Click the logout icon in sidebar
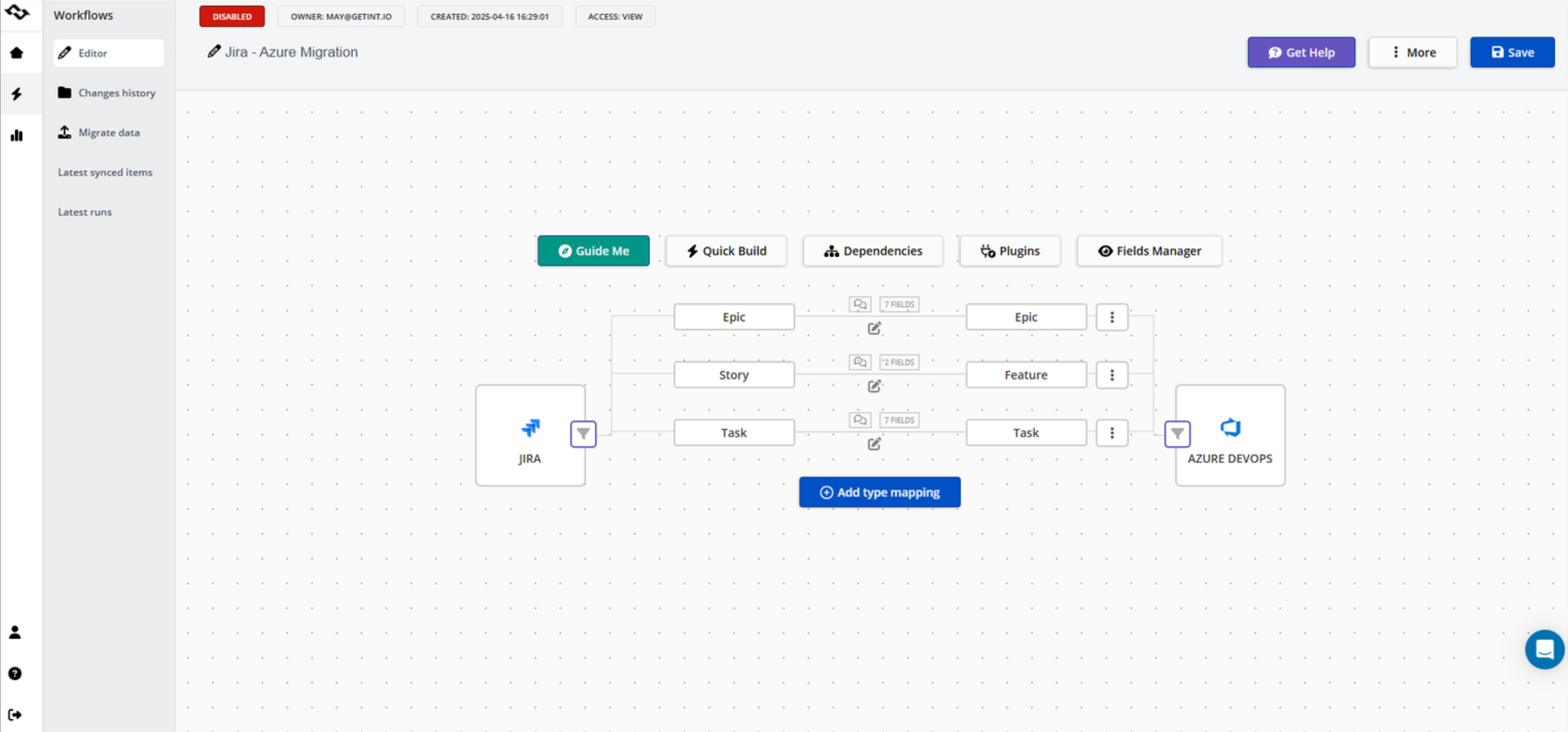Viewport: 1568px width, 732px height. tap(15, 714)
